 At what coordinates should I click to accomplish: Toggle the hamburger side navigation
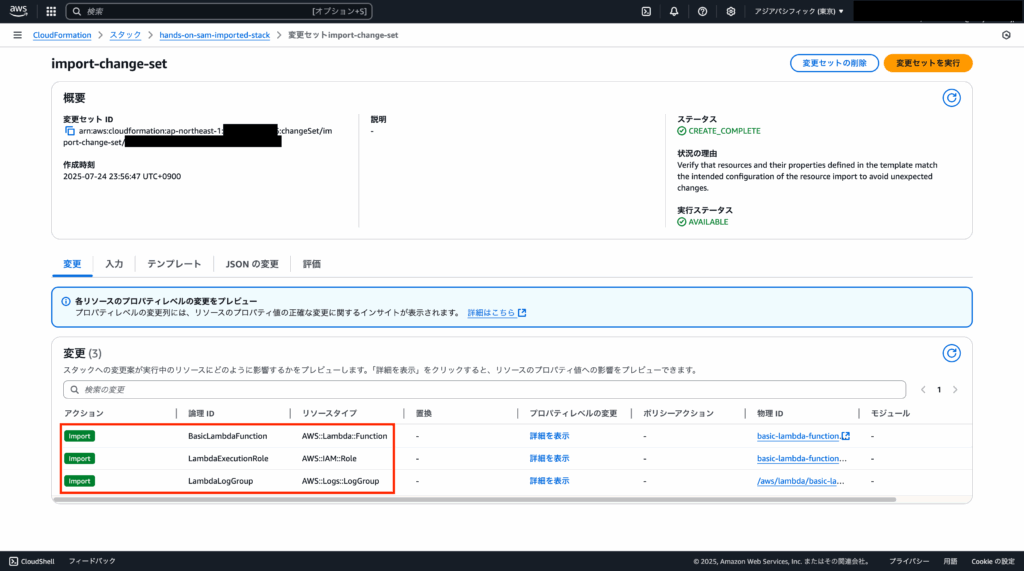coord(18,35)
